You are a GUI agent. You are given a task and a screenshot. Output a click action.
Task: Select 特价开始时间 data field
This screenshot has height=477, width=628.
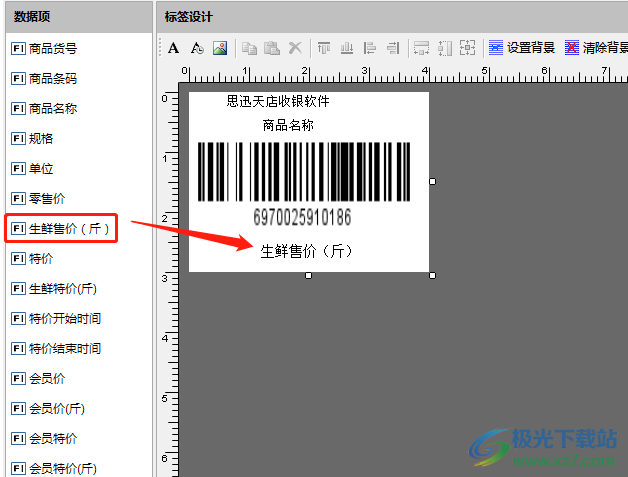[x=56, y=319]
